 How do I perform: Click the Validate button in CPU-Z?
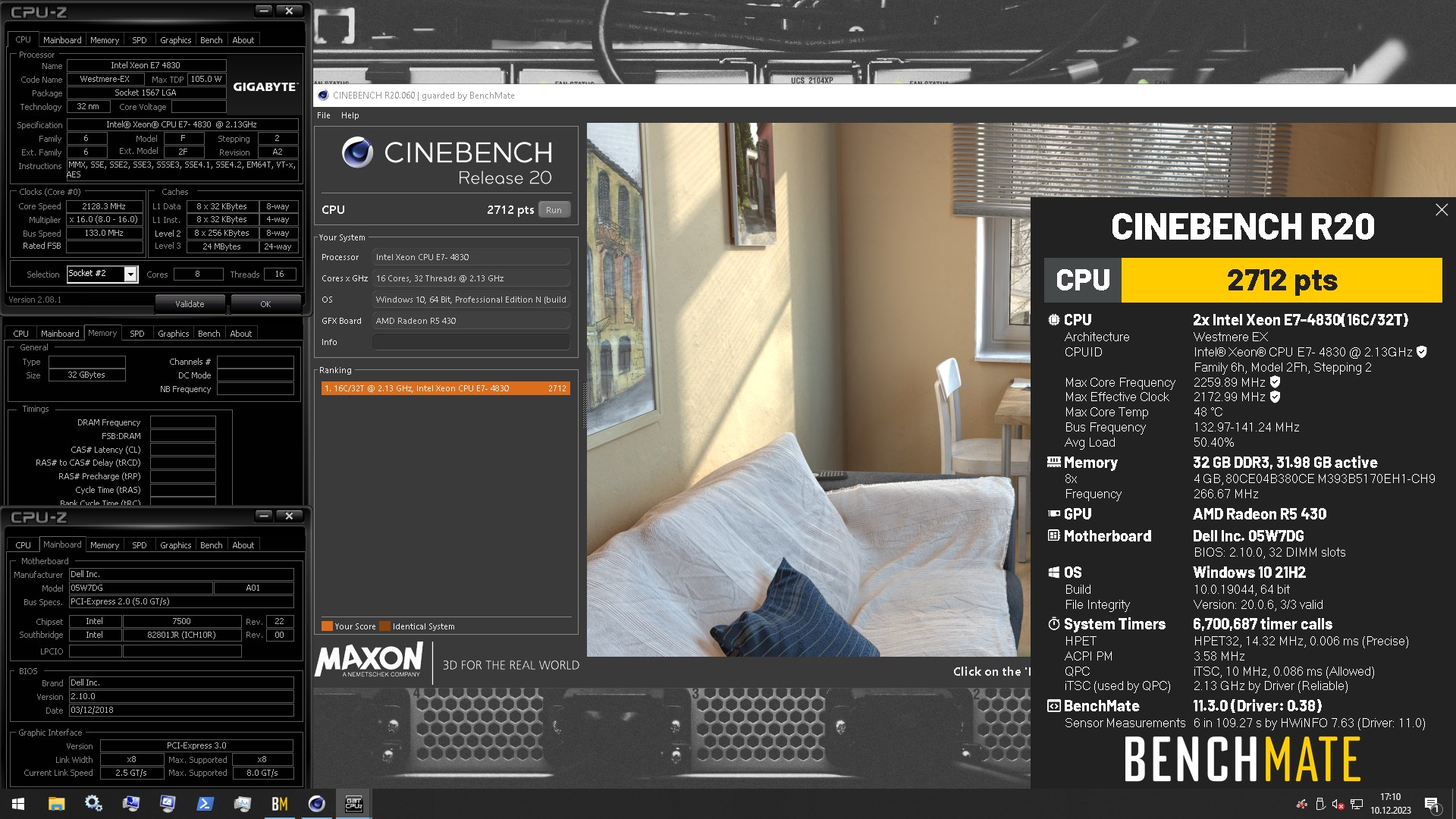pos(190,304)
